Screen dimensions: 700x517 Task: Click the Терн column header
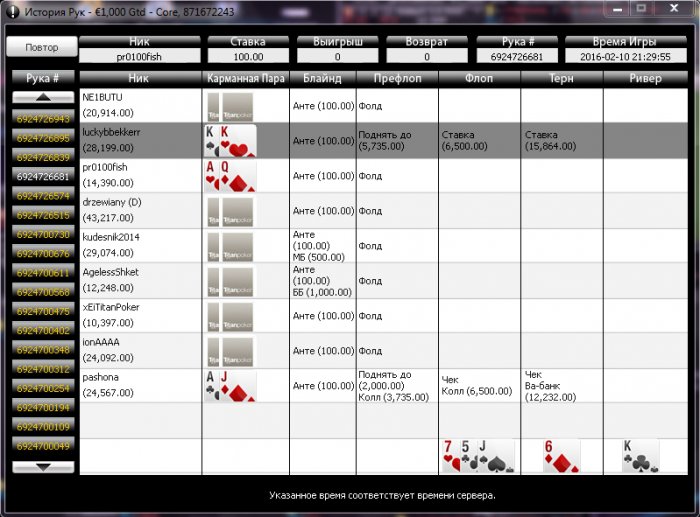562,78
